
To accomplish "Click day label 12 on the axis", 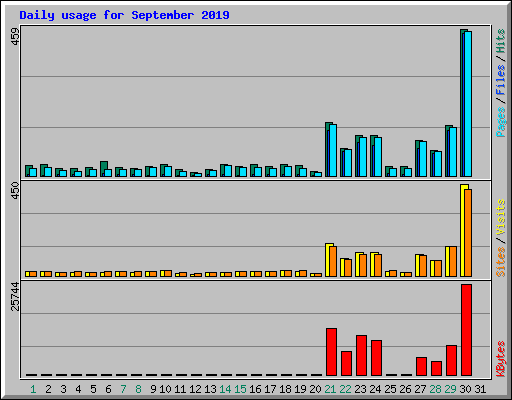I will point(195,389).
